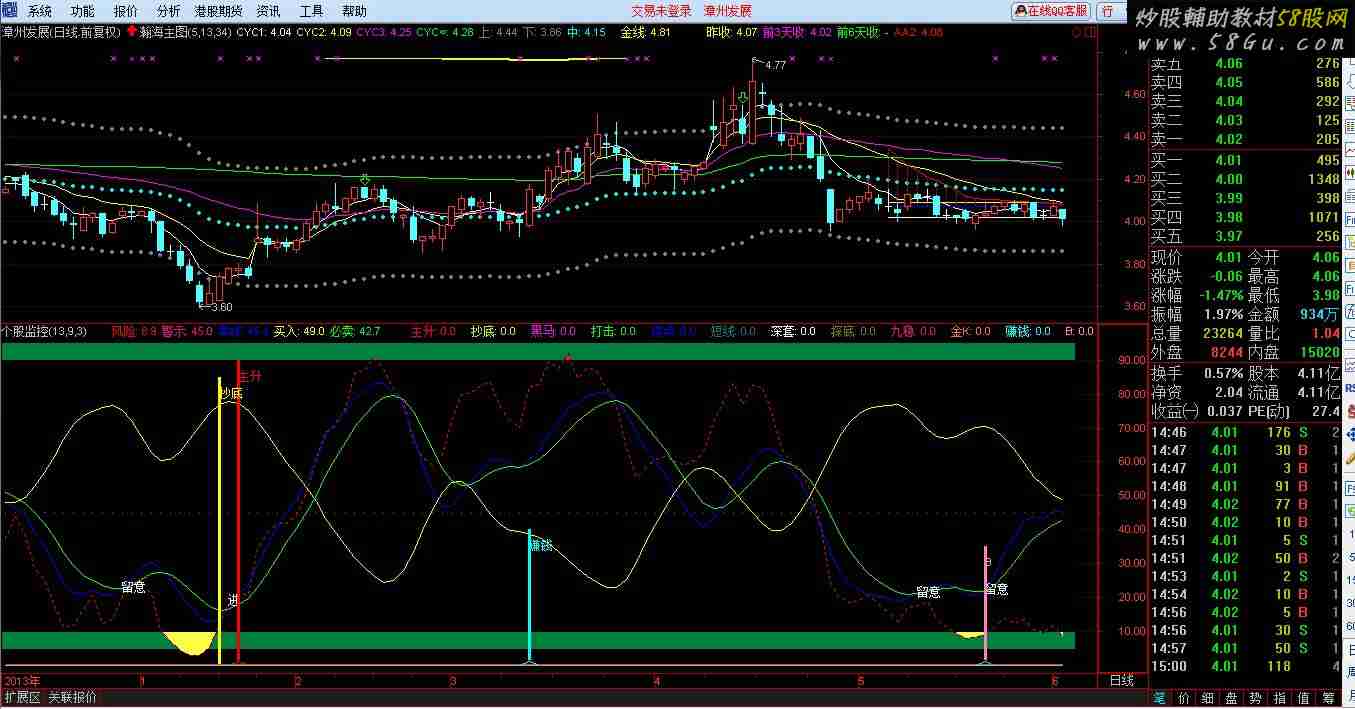Select the 笔 tab in bottom panel
This screenshot has width=1355, height=709.
pos(1159,697)
